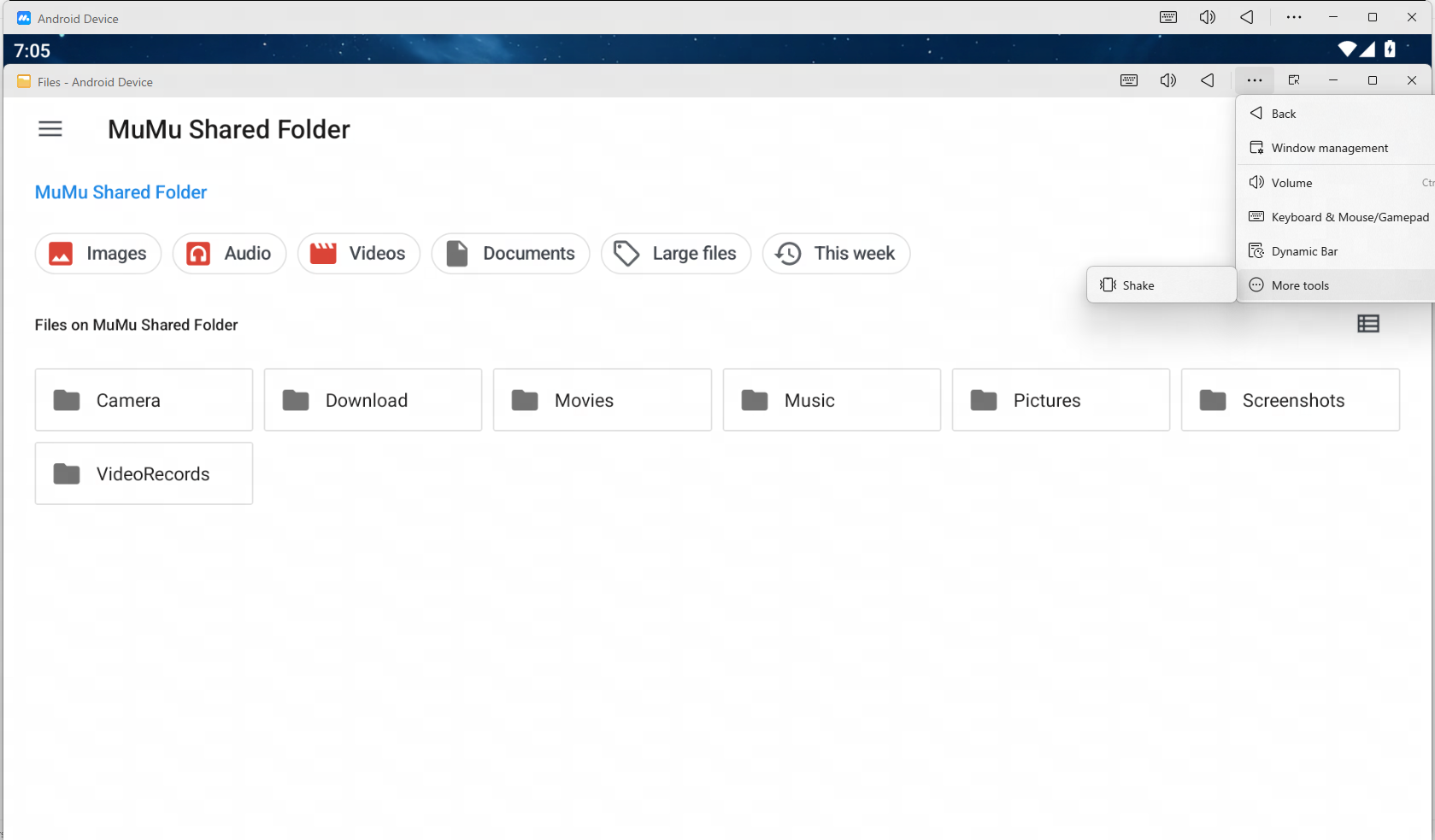Click volume icon in outer Android Device title bar

tap(1208, 17)
